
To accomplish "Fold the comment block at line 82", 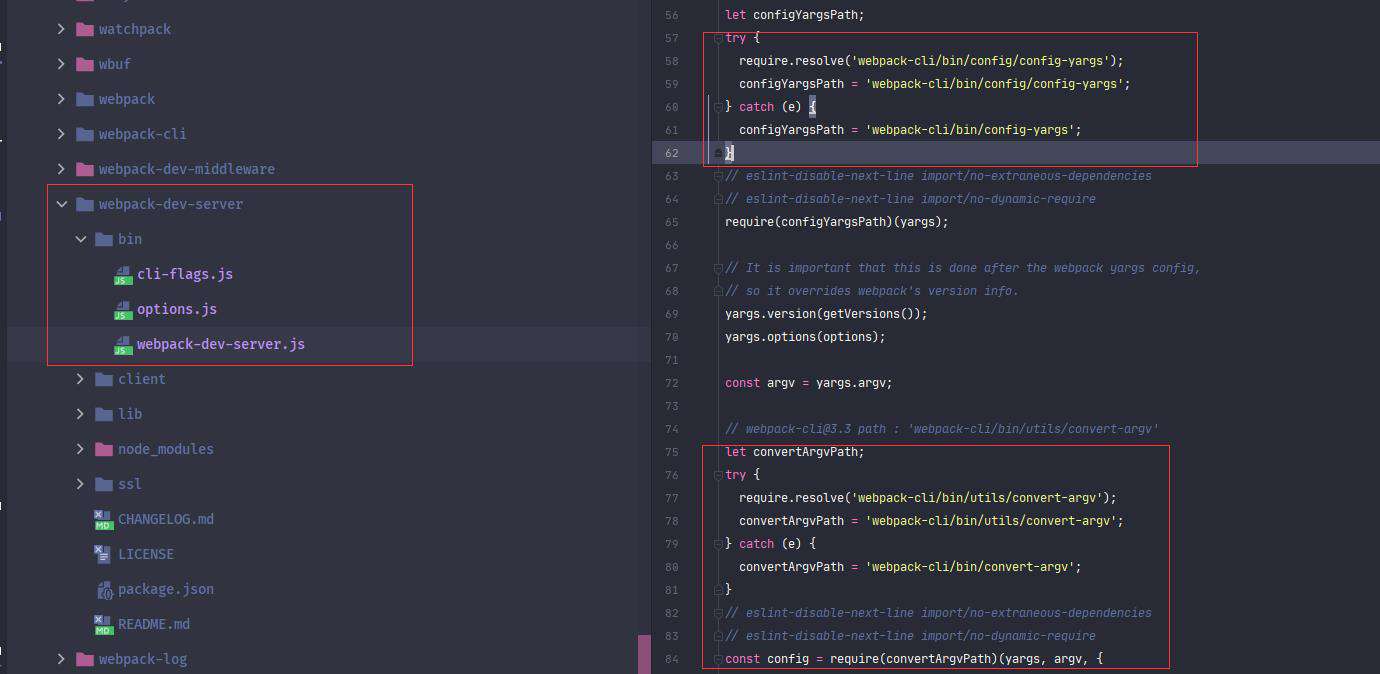I will 717,613.
